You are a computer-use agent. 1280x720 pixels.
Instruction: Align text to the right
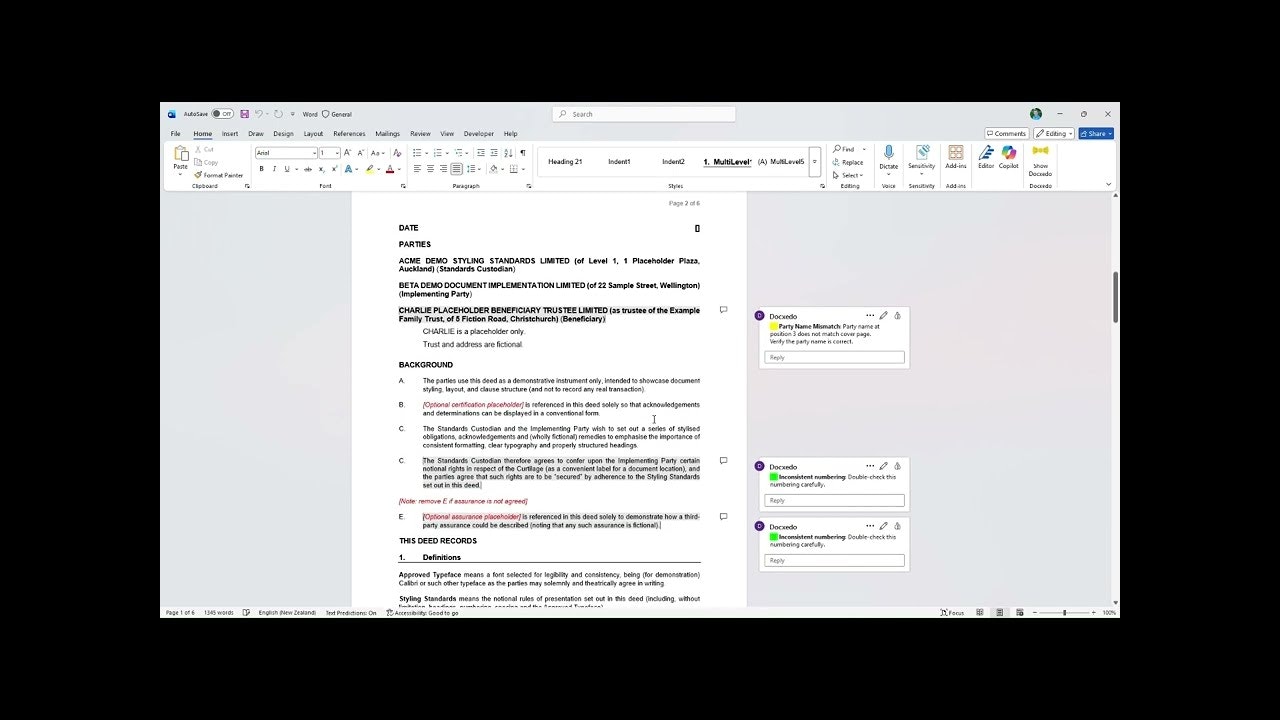pos(443,169)
